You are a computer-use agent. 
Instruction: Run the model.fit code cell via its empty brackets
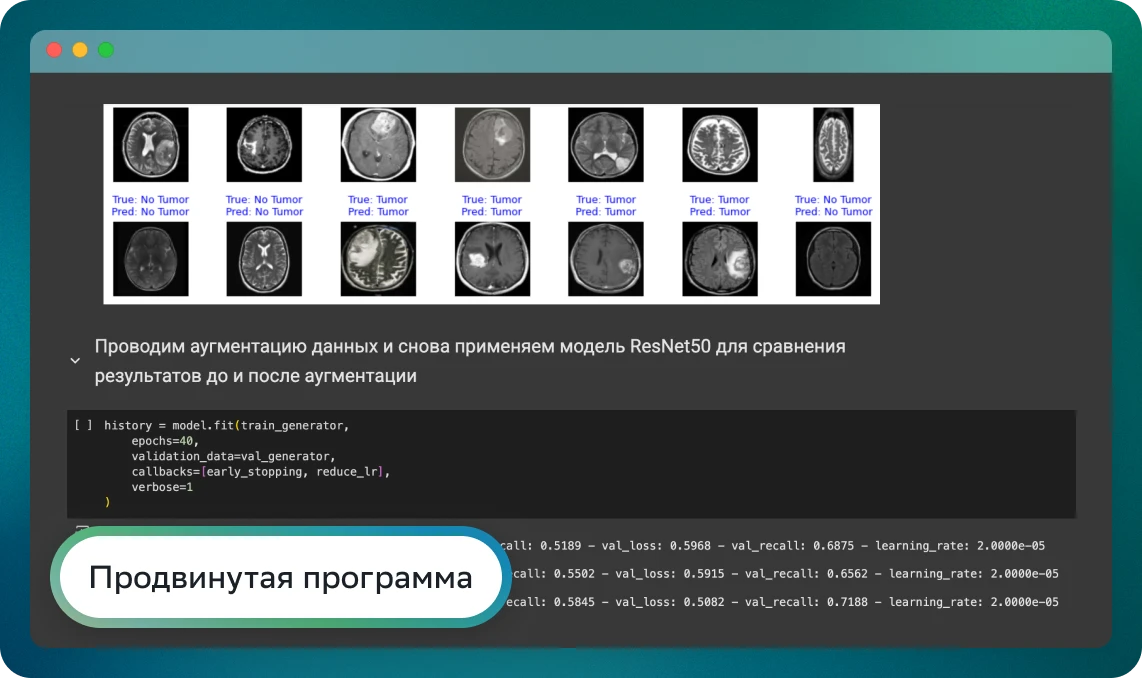pos(83,425)
